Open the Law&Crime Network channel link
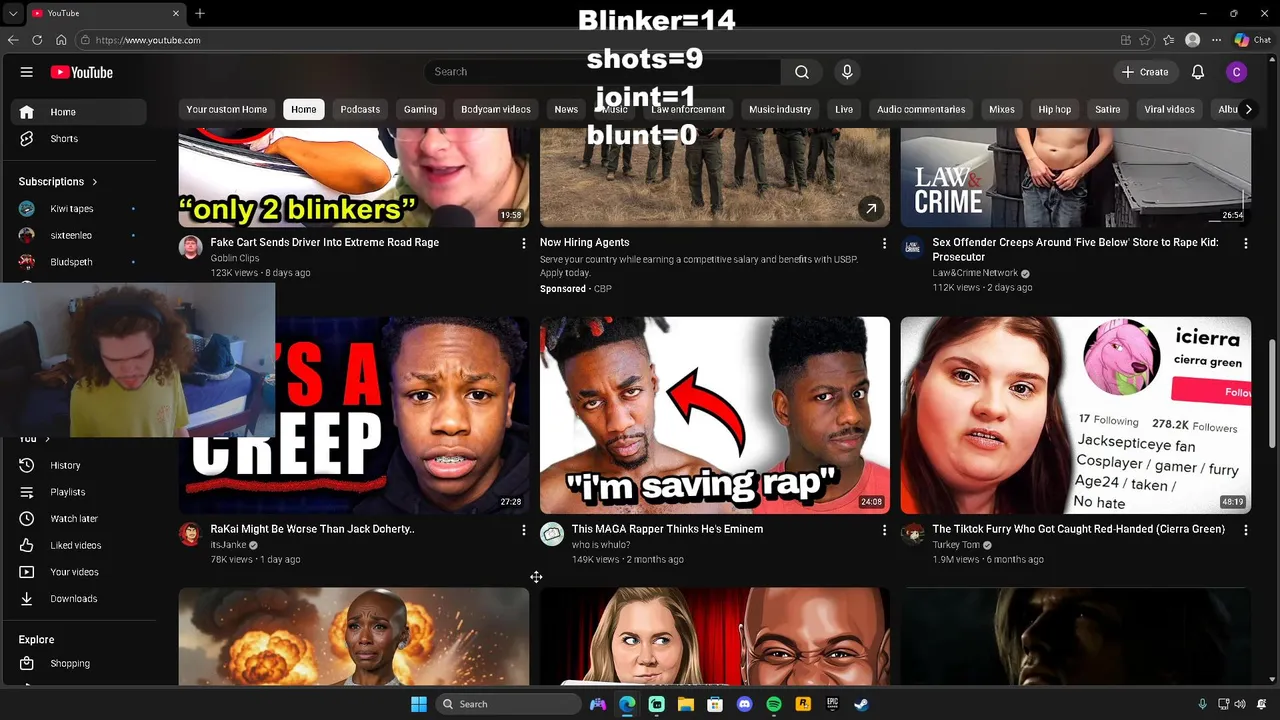 (x=975, y=273)
